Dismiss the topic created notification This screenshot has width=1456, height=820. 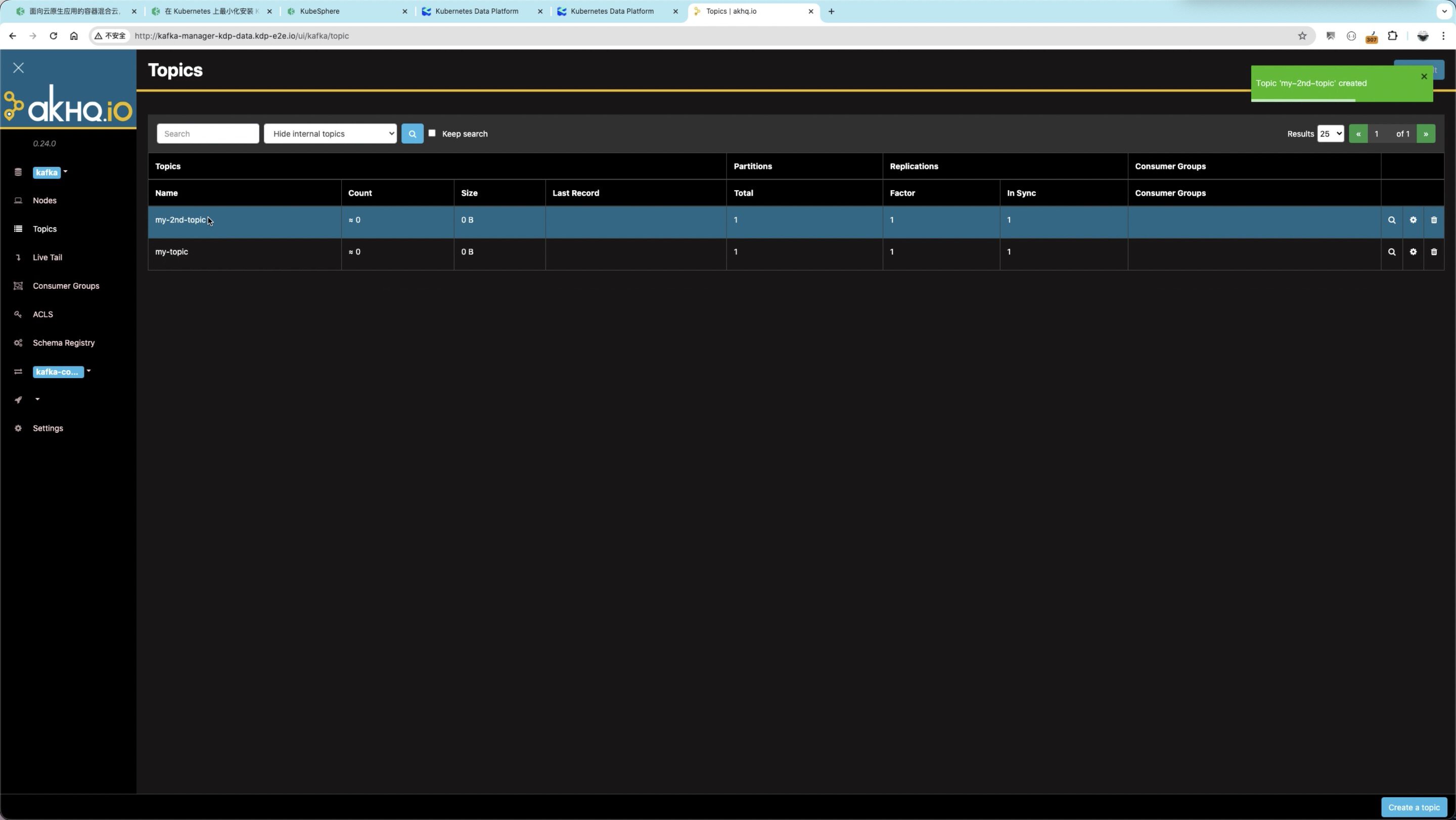pyautogui.click(x=1424, y=76)
